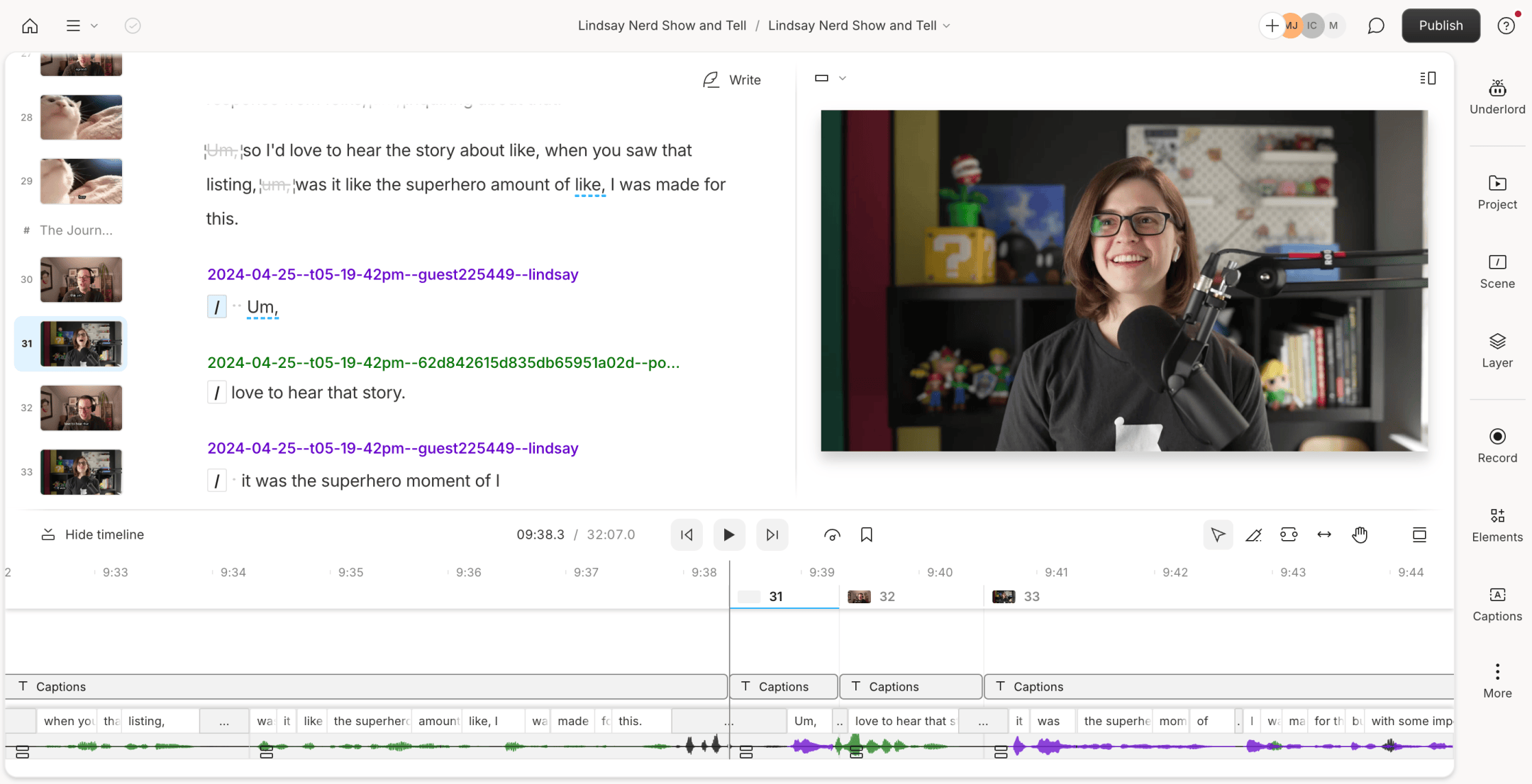Image resolution: width=1532 pixels, height=784 pixels.
Task: Select scene 31 in the timeline
Action: (x=784, y=597)
